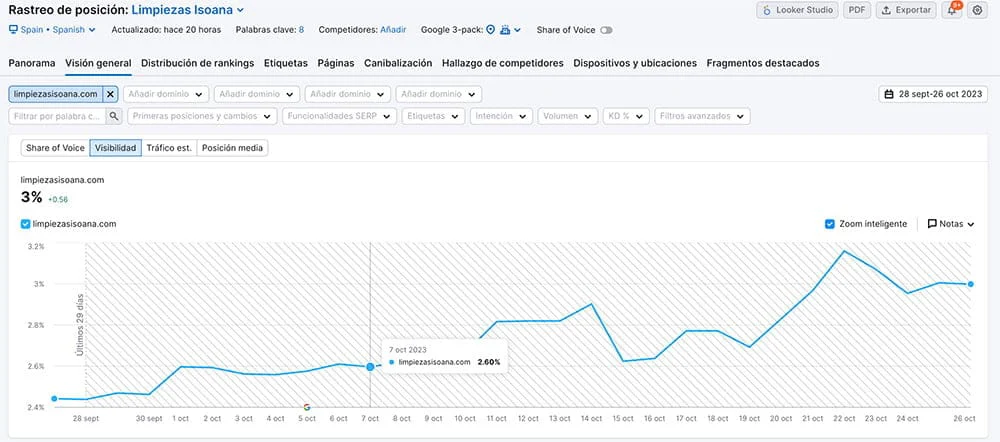Open Volumen filter dropdown
The width and height of the screenshot is (1000, 442).
click(568, 116)
